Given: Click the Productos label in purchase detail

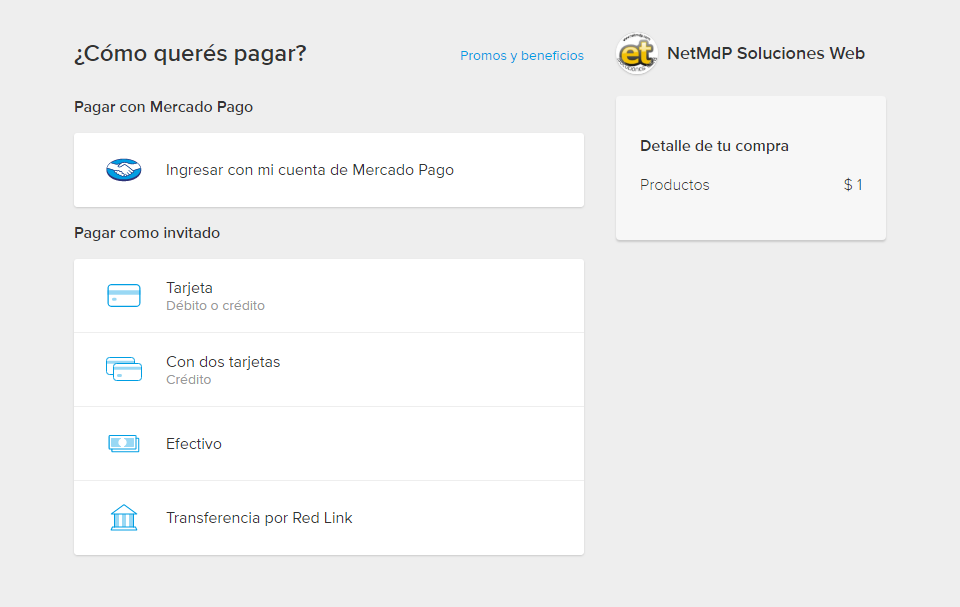Looking at the screenshot, I should click(675, 185).
